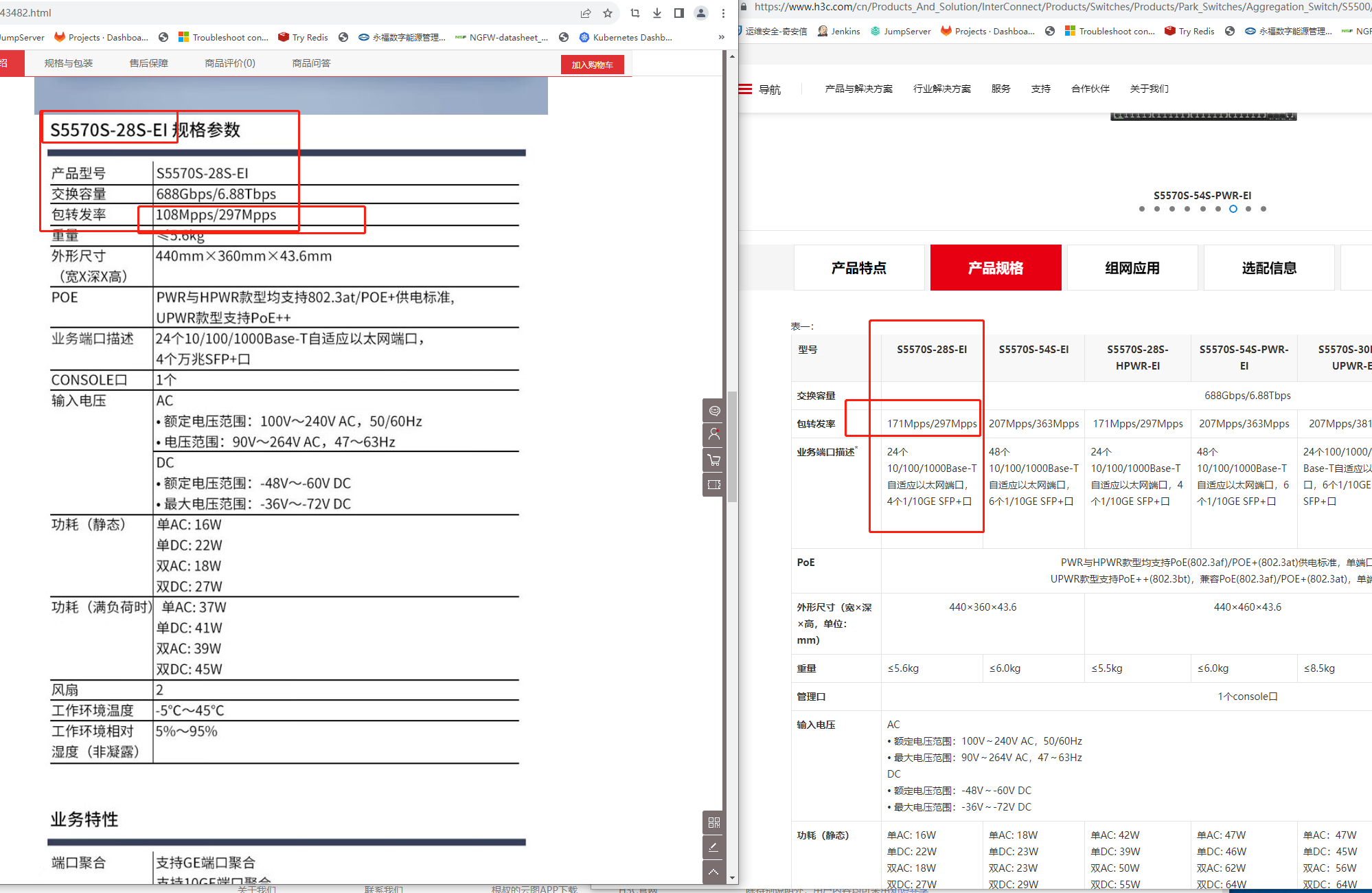Open the sidebar QR code icon

click(714, 822)
